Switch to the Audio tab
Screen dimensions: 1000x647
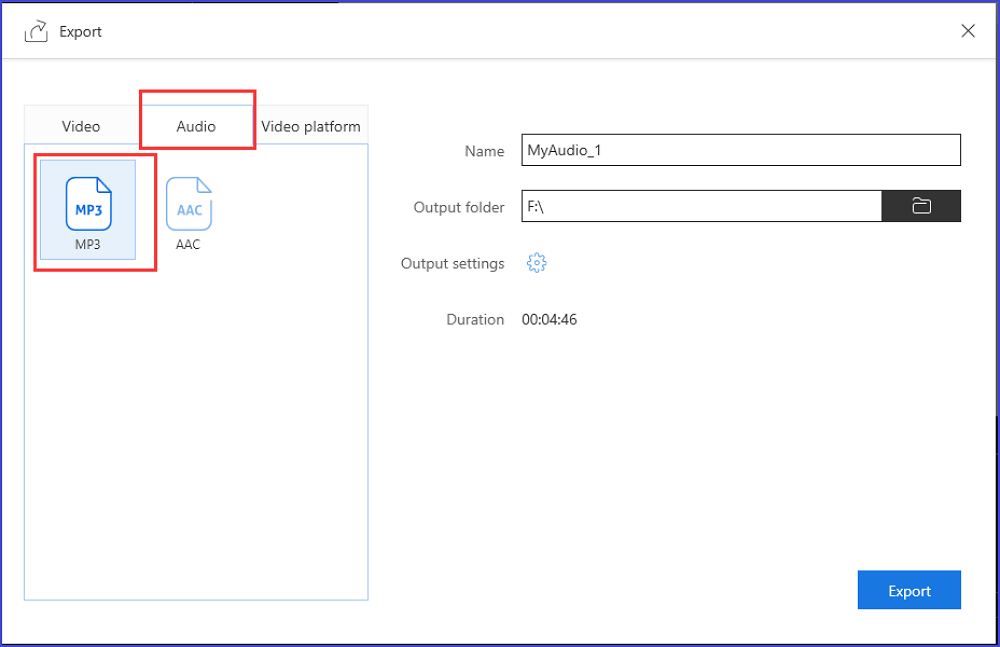(196, 126)
